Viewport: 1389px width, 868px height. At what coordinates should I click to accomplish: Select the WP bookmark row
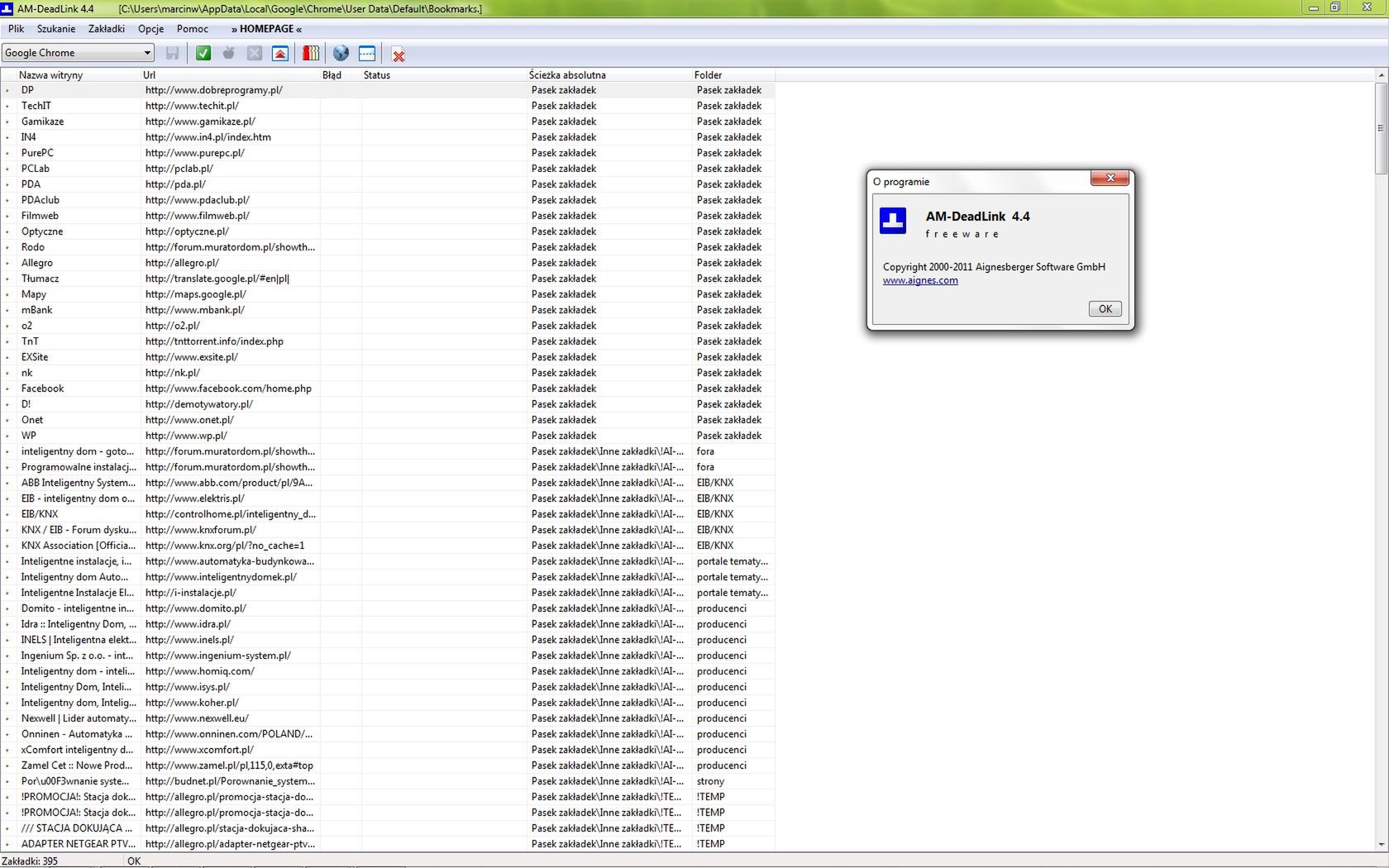point(389,436)
